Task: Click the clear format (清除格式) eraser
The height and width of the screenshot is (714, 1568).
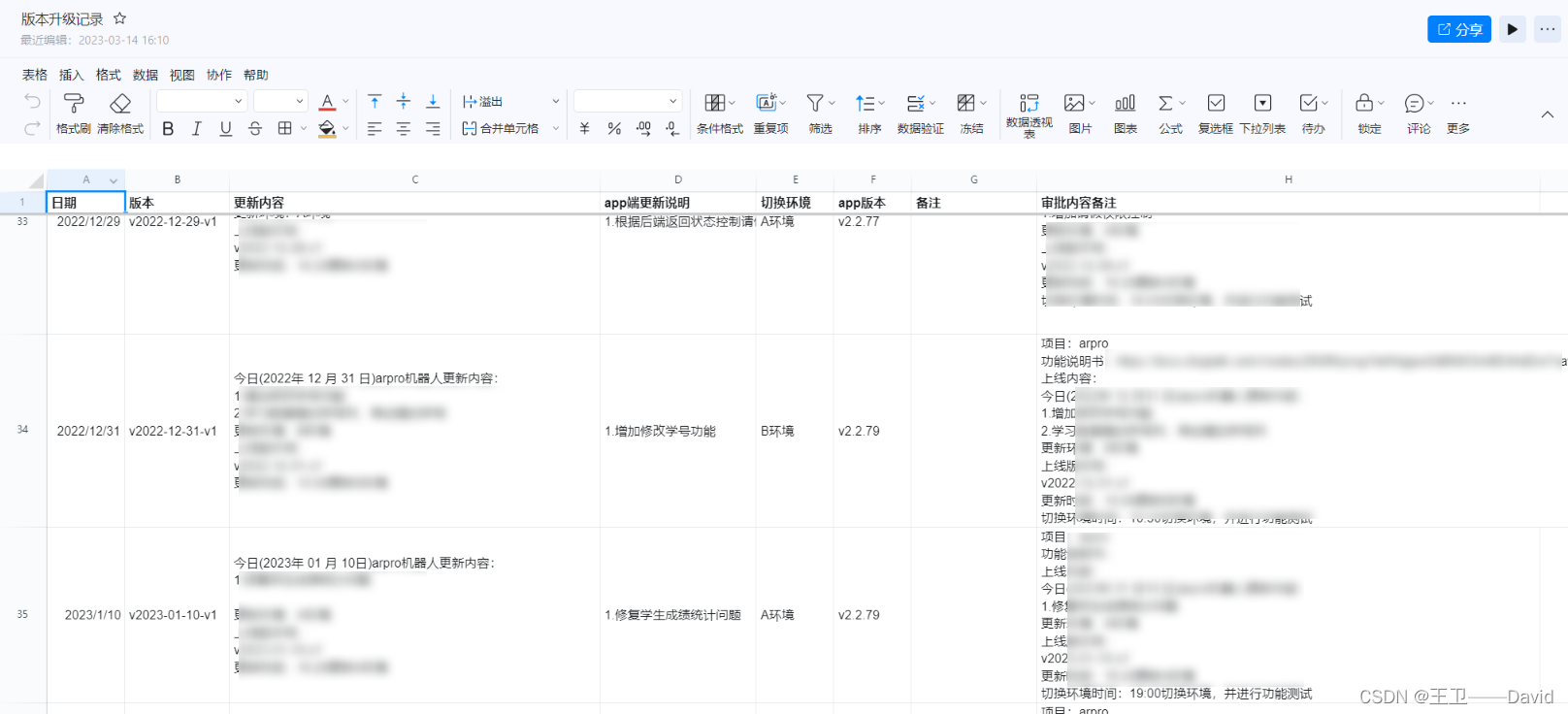Action: click(120, 114)
